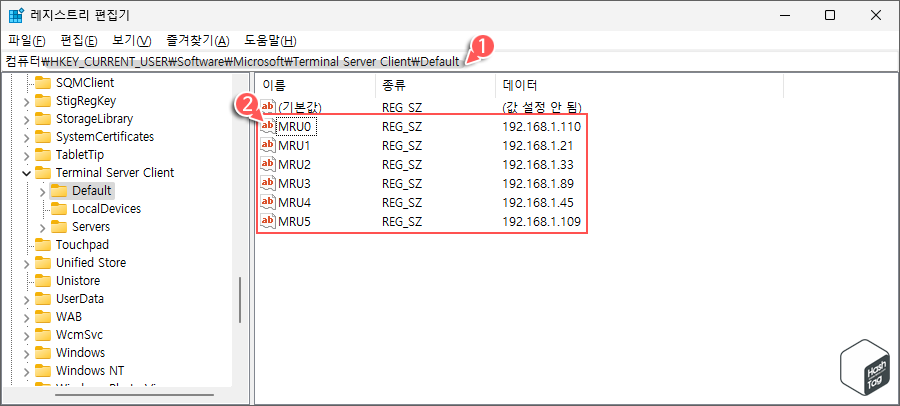This screenshot has height=406, width=900.
Task: Open the 즐겨찾기(A) menu
Action: point(197,41)
